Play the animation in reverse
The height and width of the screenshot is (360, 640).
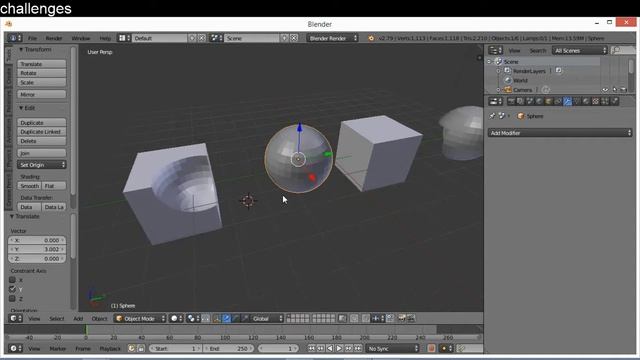point(330,348)
